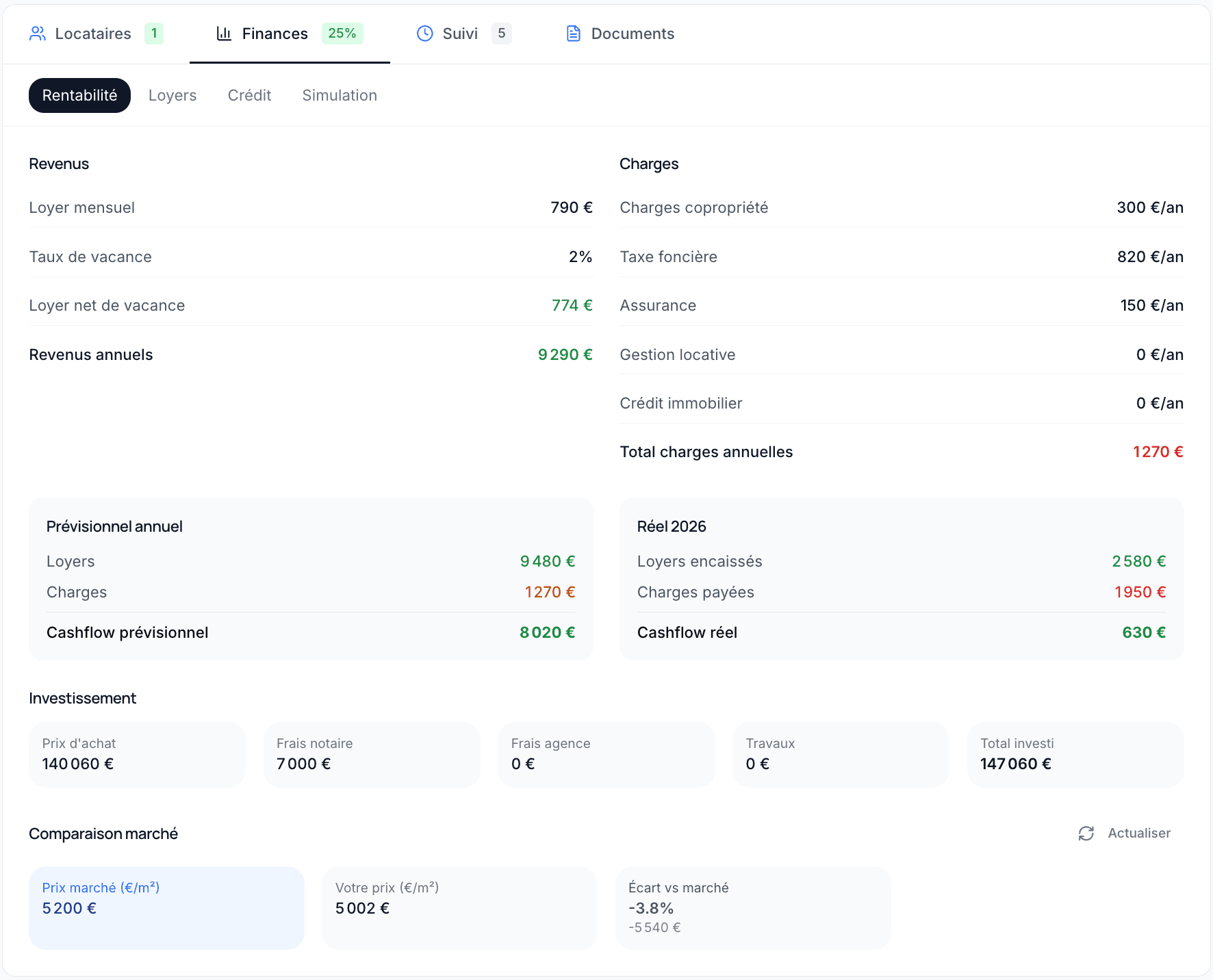Click the '1' badge beside Locataires
This screenshot has height=980, width=1213.
154,33
